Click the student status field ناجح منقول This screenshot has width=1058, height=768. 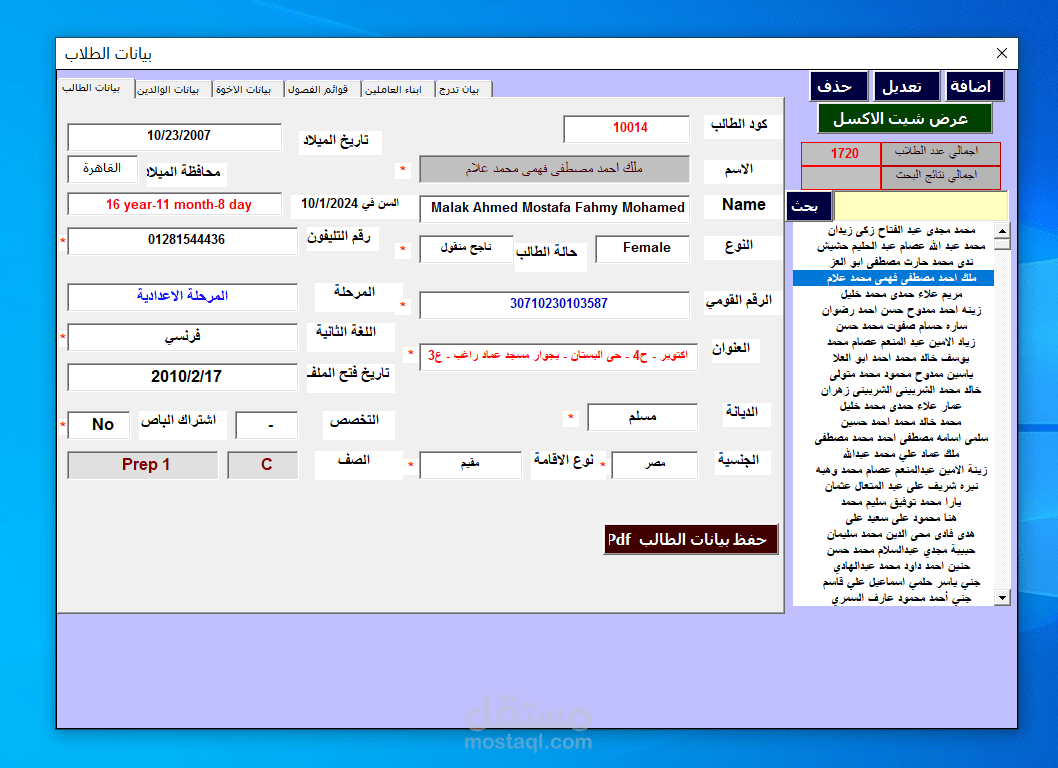[x=466, y=248]
